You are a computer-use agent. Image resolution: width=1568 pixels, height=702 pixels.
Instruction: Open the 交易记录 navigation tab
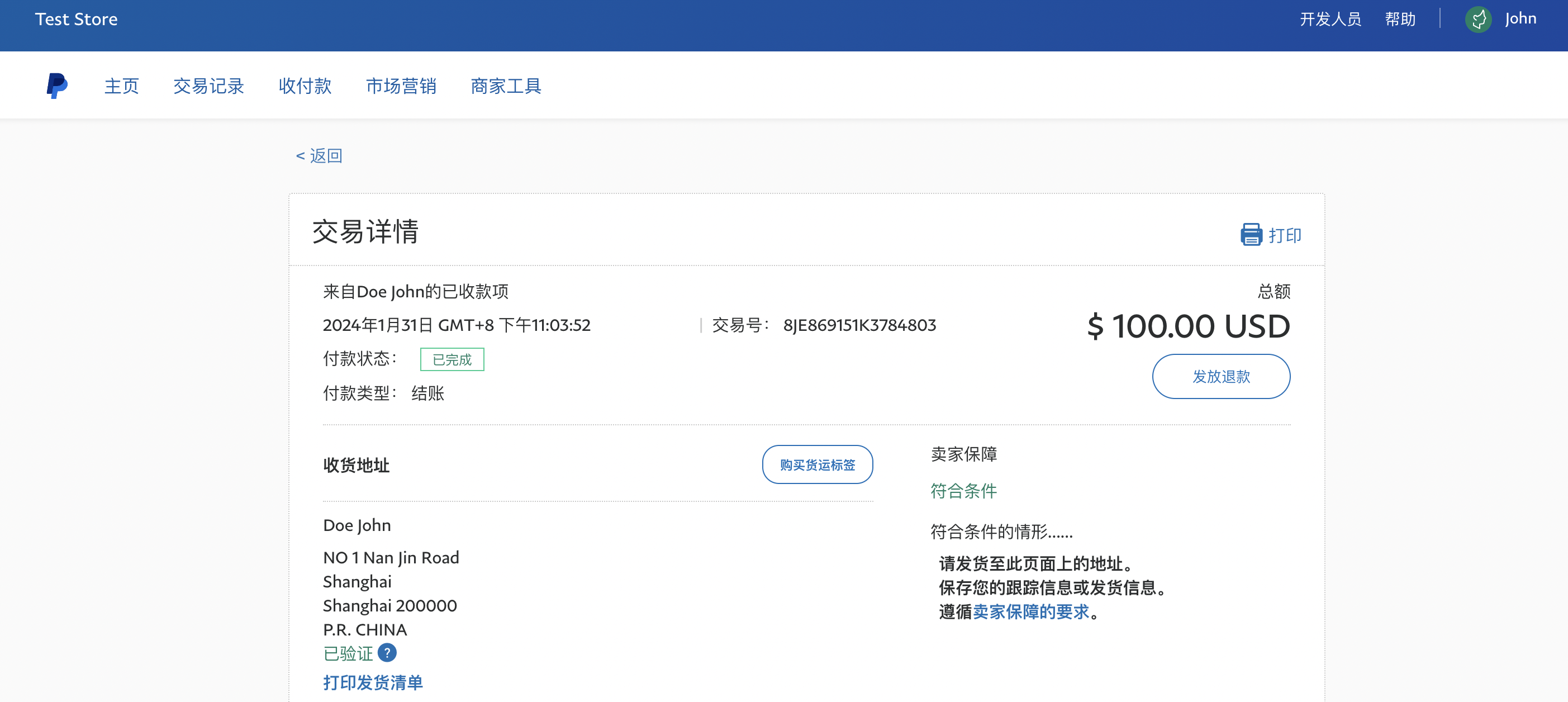(x=209, y=86)
